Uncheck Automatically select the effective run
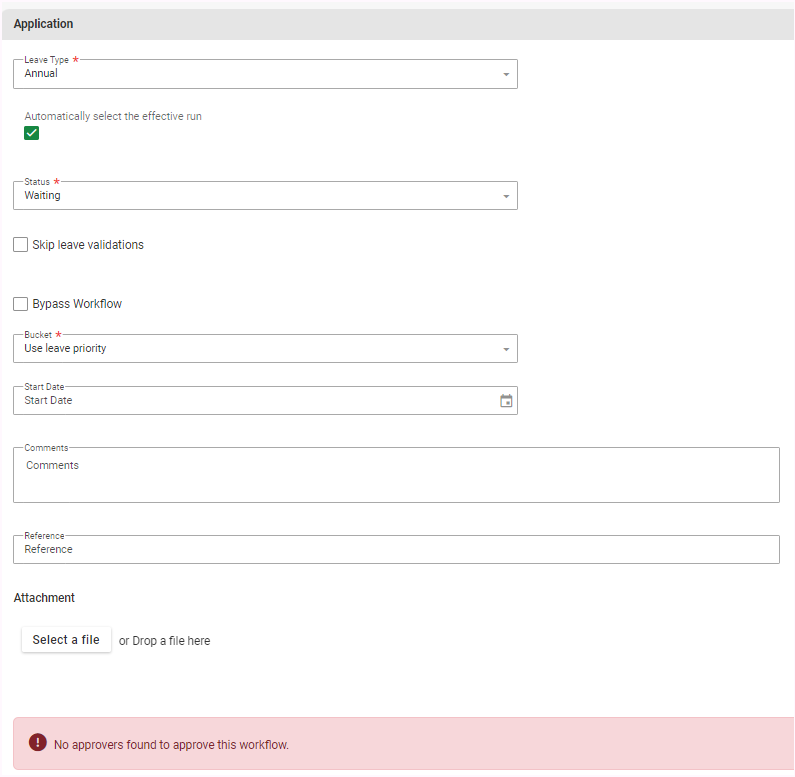 (x=32, y=134)
